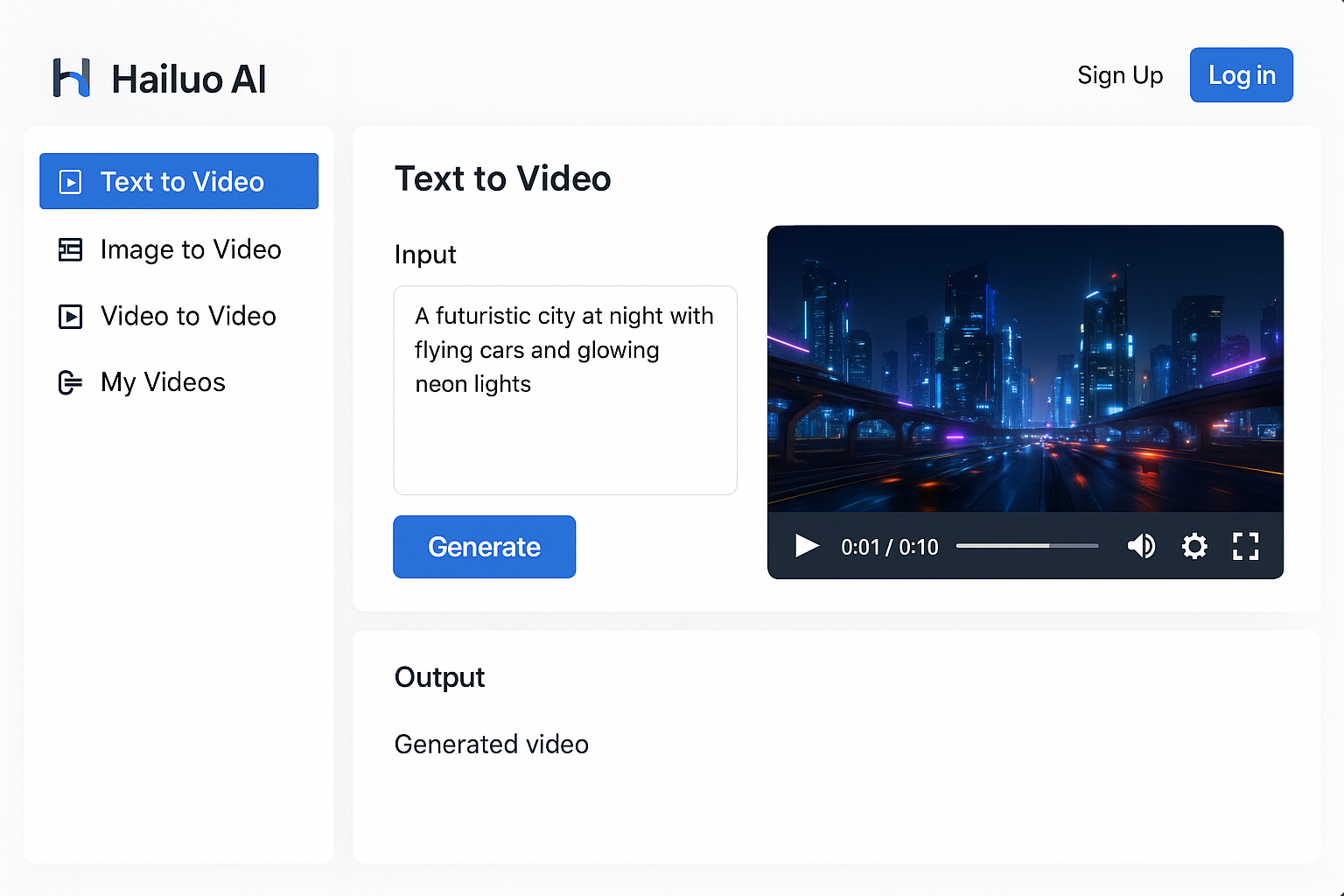
Task: Mute the video using the speaker icon
Action: tap(1141, 546)
